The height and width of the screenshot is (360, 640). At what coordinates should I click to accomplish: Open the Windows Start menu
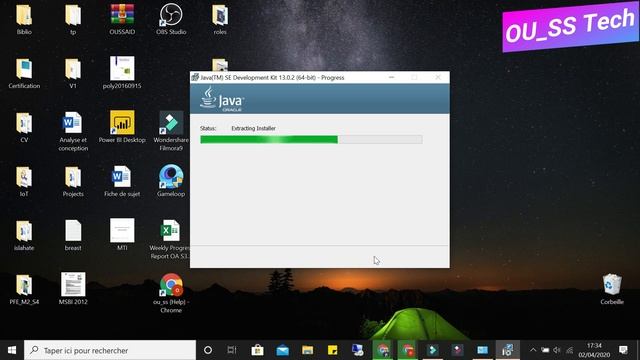(12, 350)
